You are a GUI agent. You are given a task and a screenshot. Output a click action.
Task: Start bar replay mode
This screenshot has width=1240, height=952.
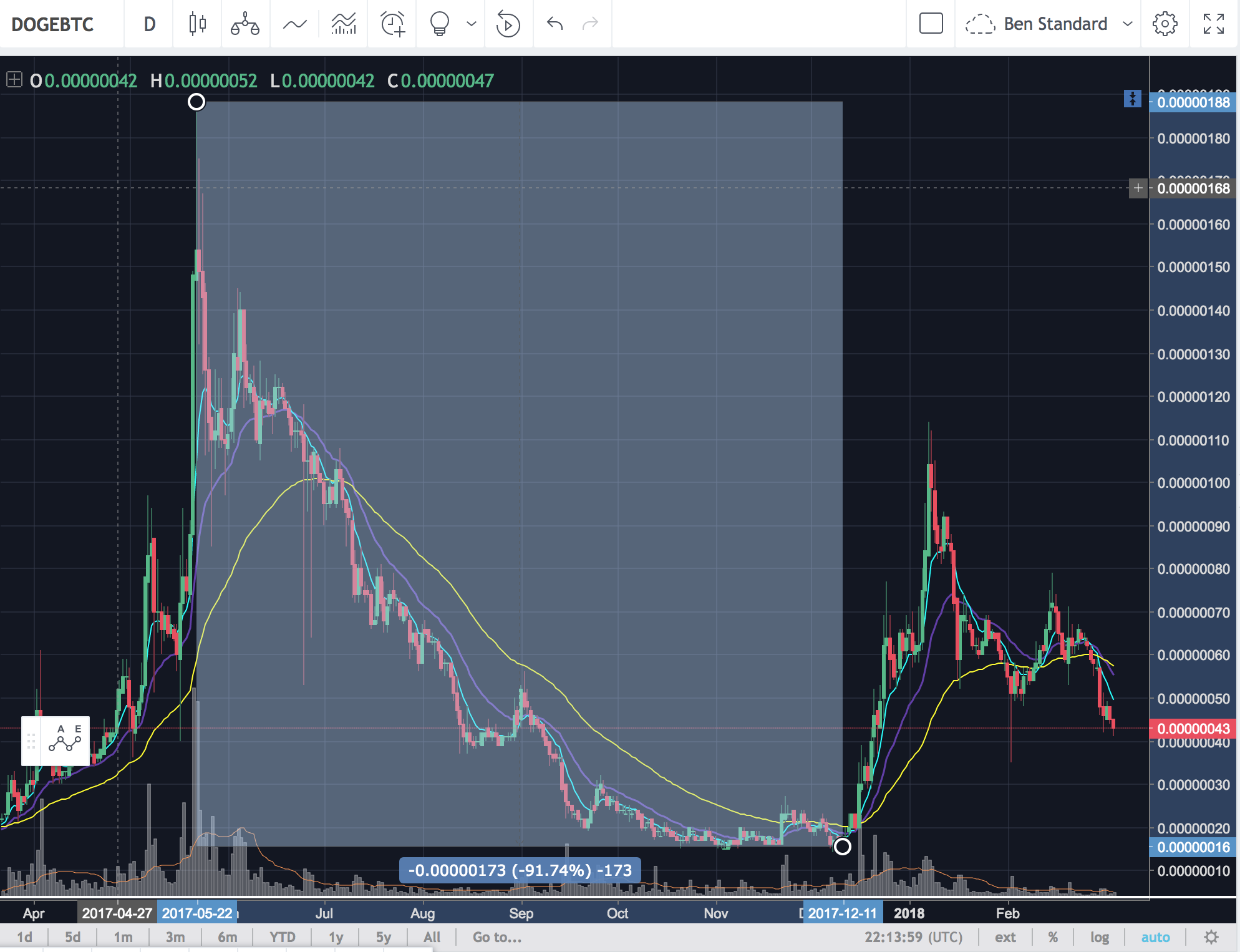(x=508, y=24)
